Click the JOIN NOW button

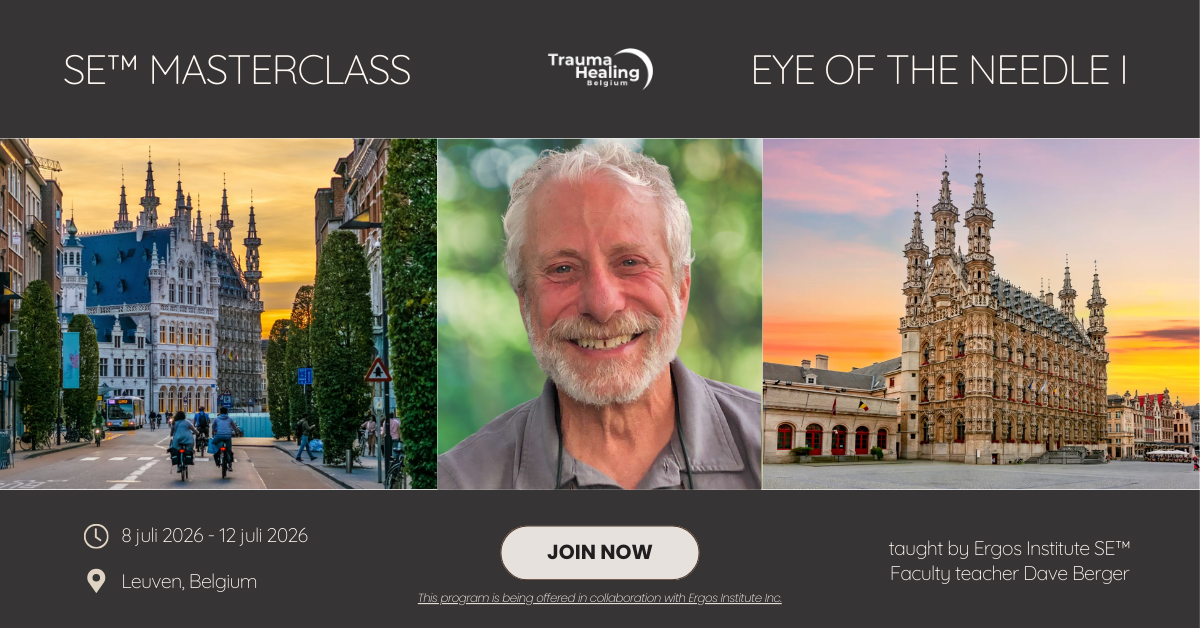click(600, 552)
